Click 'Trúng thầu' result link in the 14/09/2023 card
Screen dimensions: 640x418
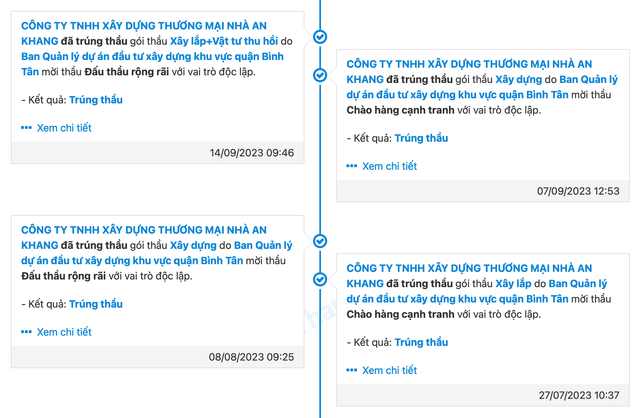pos(96,100)
